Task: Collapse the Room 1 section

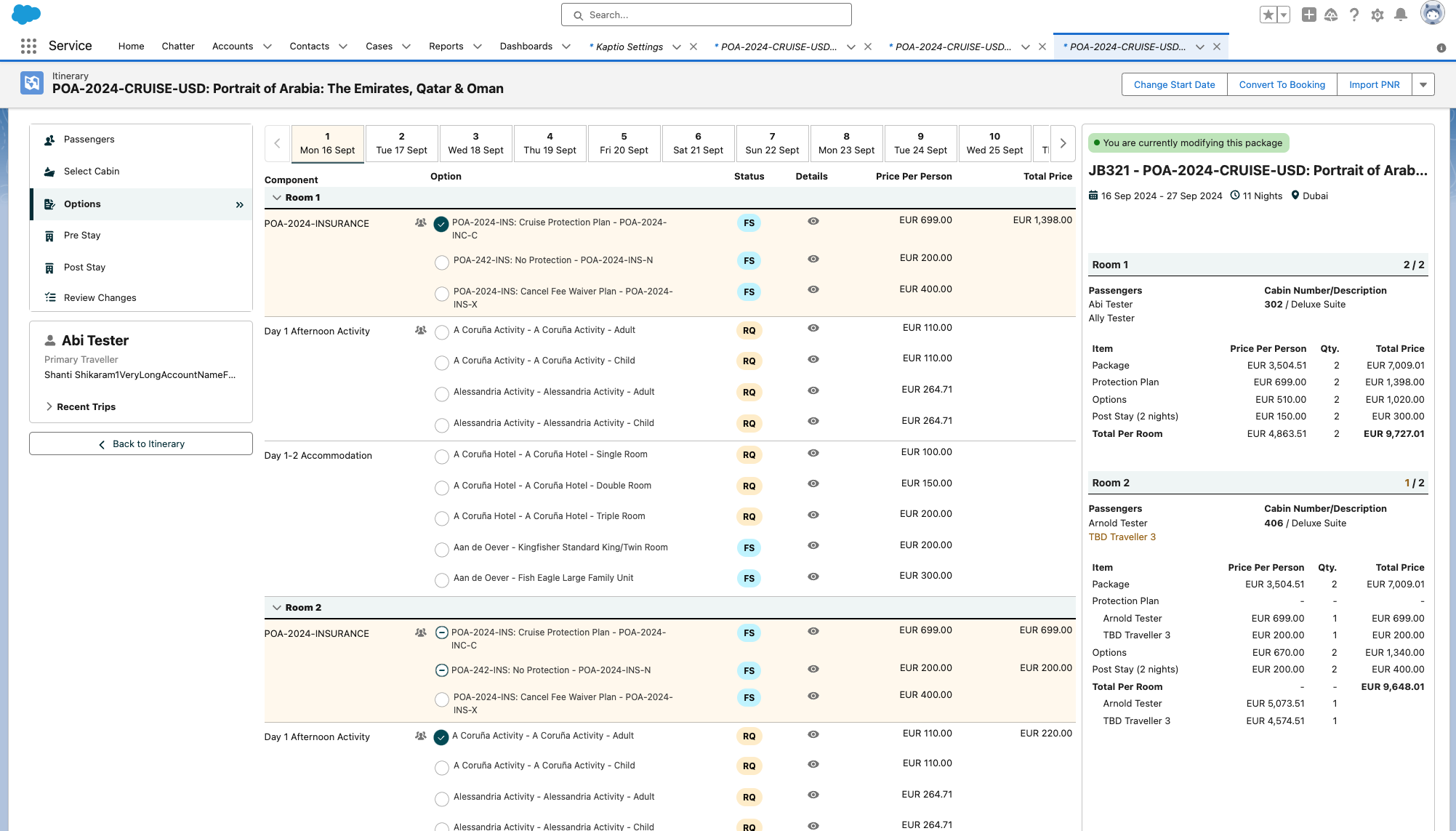Action: coord(277,198)
